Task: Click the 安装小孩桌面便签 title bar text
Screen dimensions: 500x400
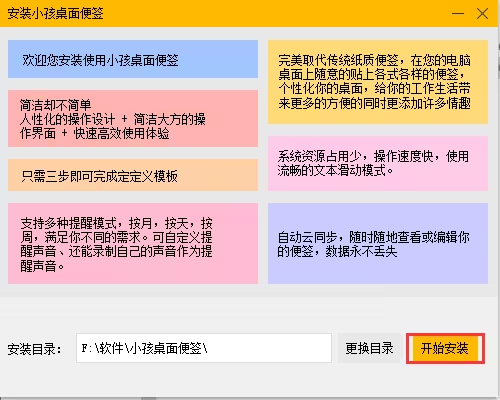Action: coord(55,14)
